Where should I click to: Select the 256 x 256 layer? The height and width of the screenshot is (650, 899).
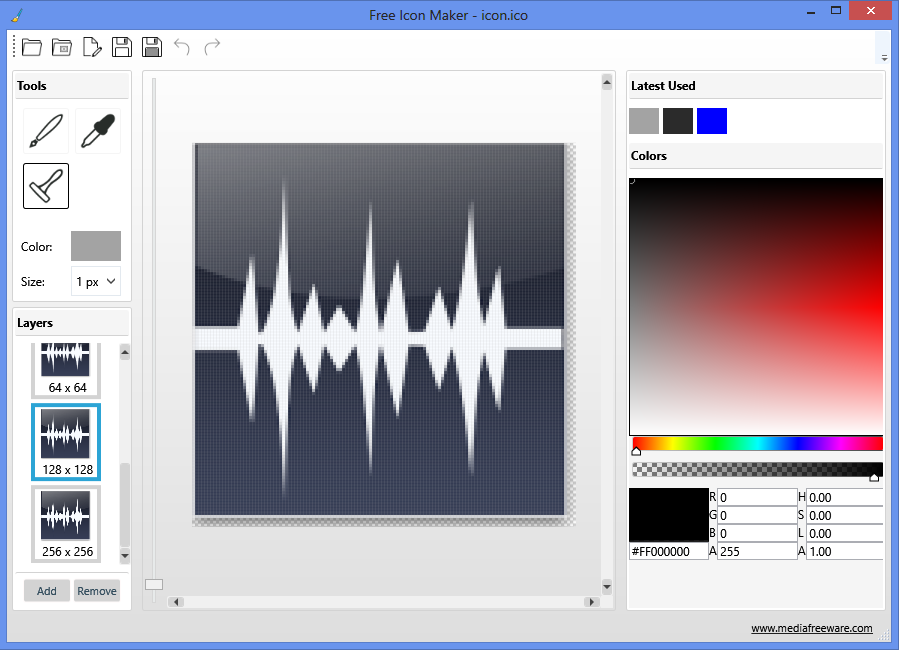point(66,520)
